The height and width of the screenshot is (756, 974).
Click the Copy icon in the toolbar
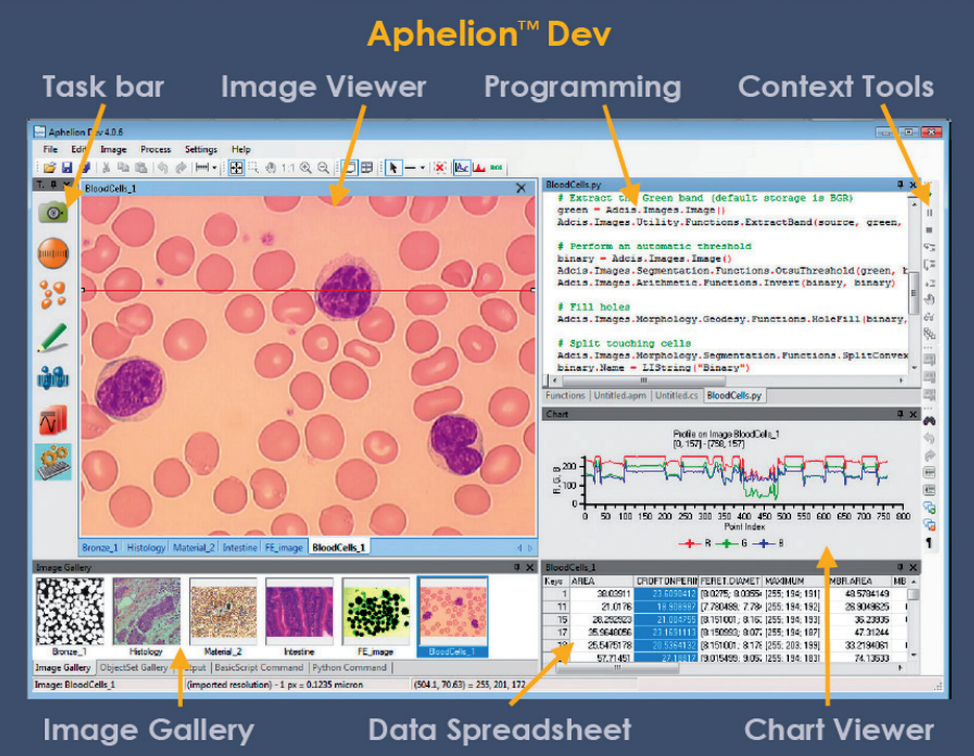coord(124,168)
